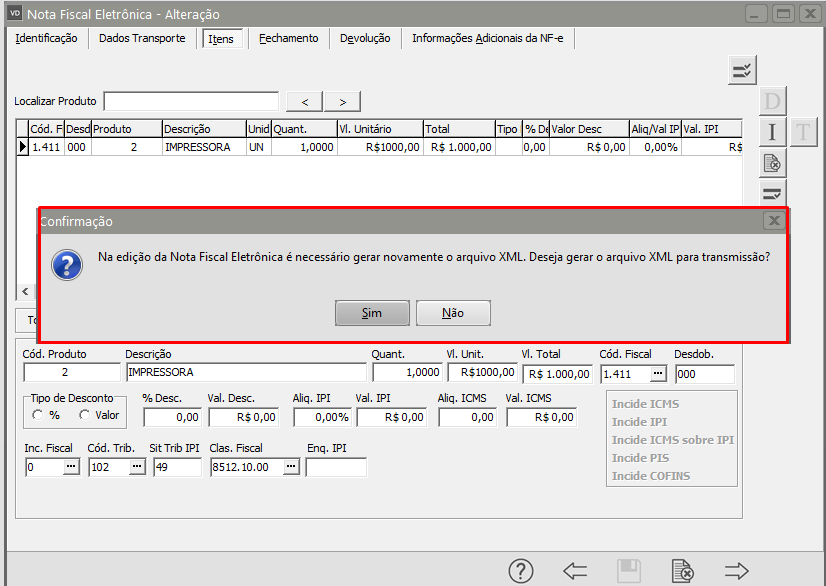The image size is (826, 586).
Task: Open the Clas. Fiscal lookup button
Action: [290, 467]
